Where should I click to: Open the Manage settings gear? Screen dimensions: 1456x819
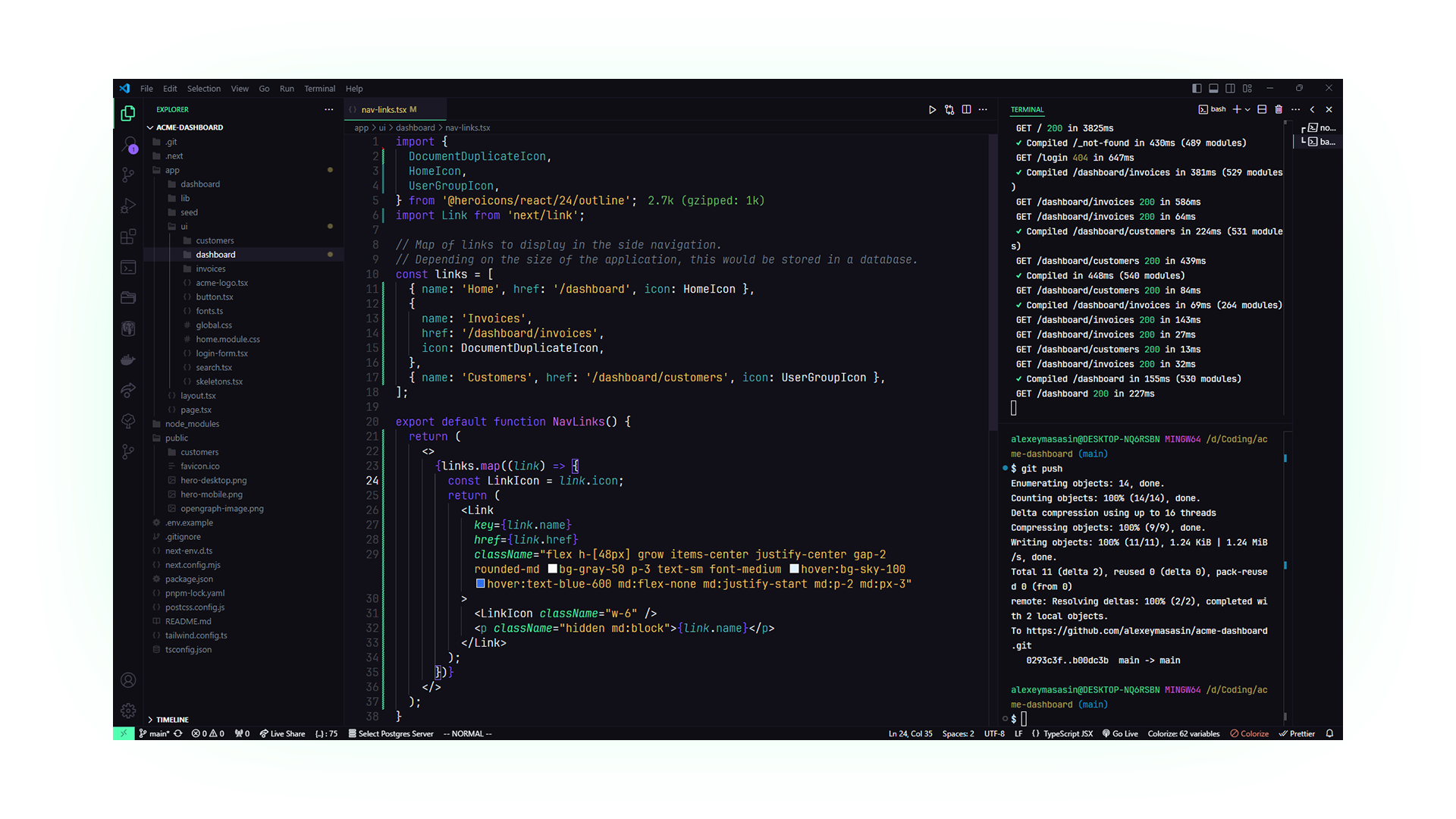(x=128, y=711)
